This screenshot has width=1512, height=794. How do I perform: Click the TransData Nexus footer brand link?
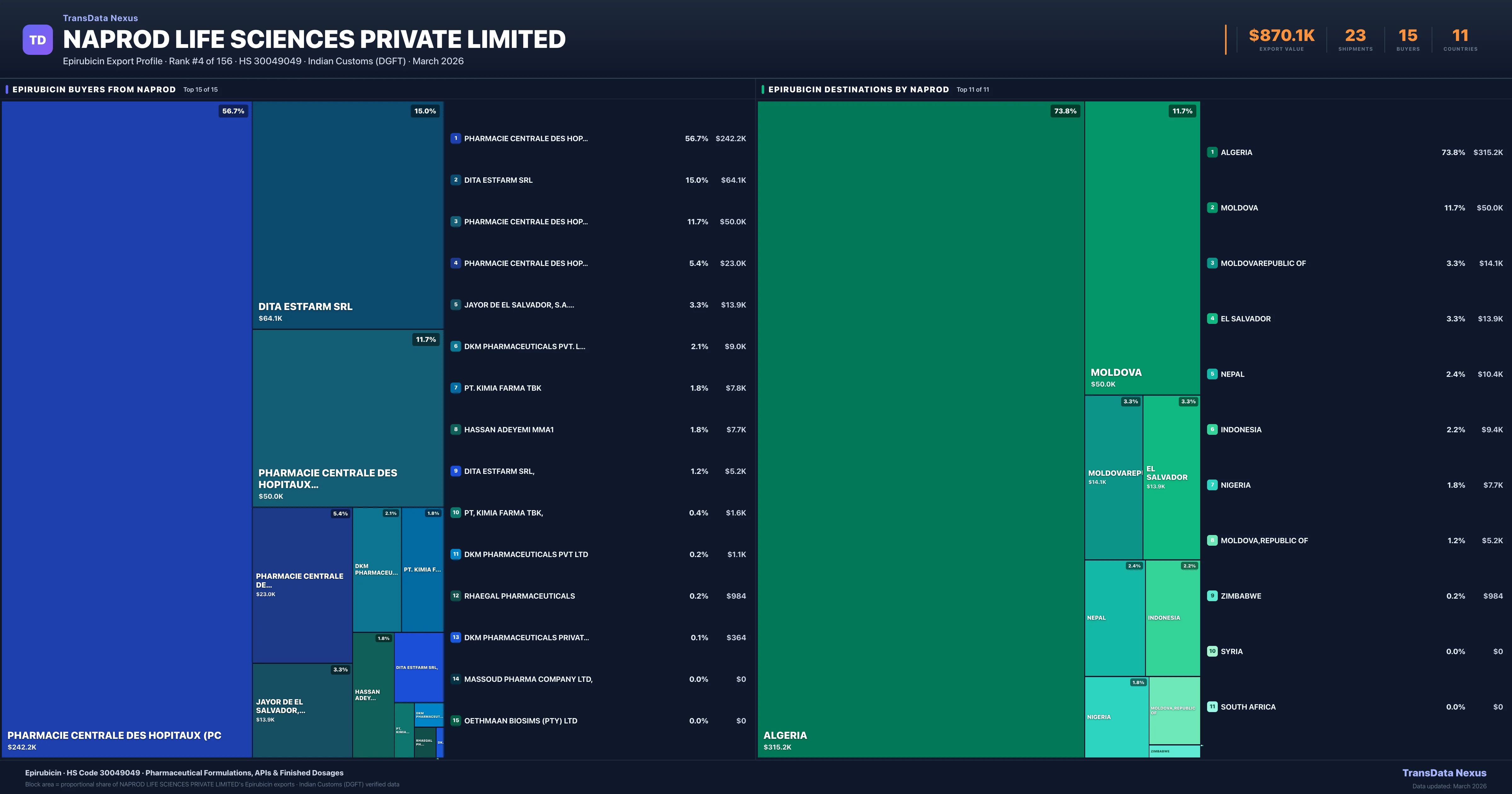pyautogui.click(x=1444, y=773)
